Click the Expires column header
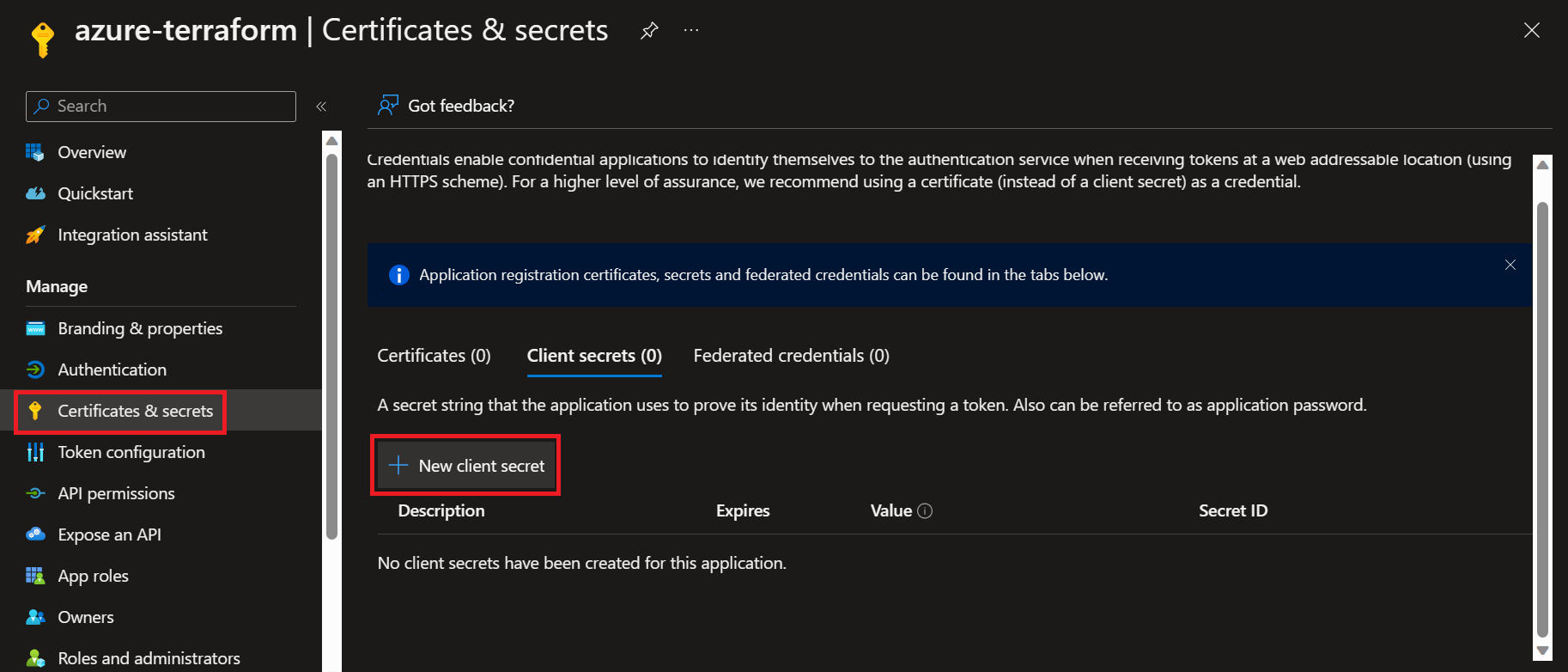The image size is (1568, 672). pos(743,510)
